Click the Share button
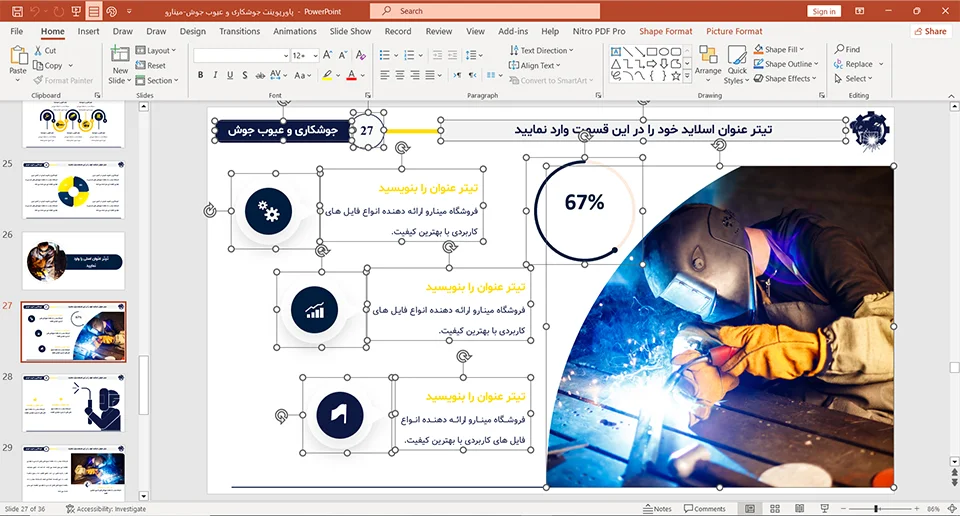Screen dimensions: 960x516 pyautogui.click(x=931, y=31)
